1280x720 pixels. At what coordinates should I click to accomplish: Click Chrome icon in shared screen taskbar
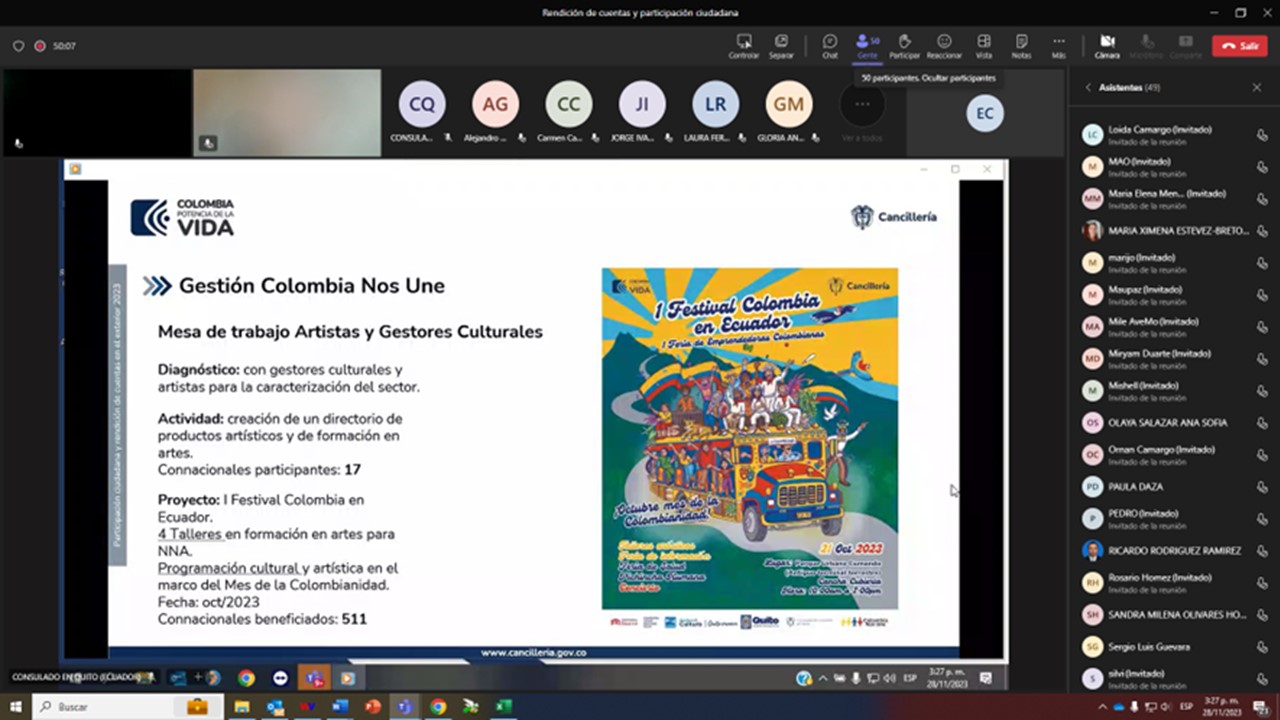tap(246, 678)
